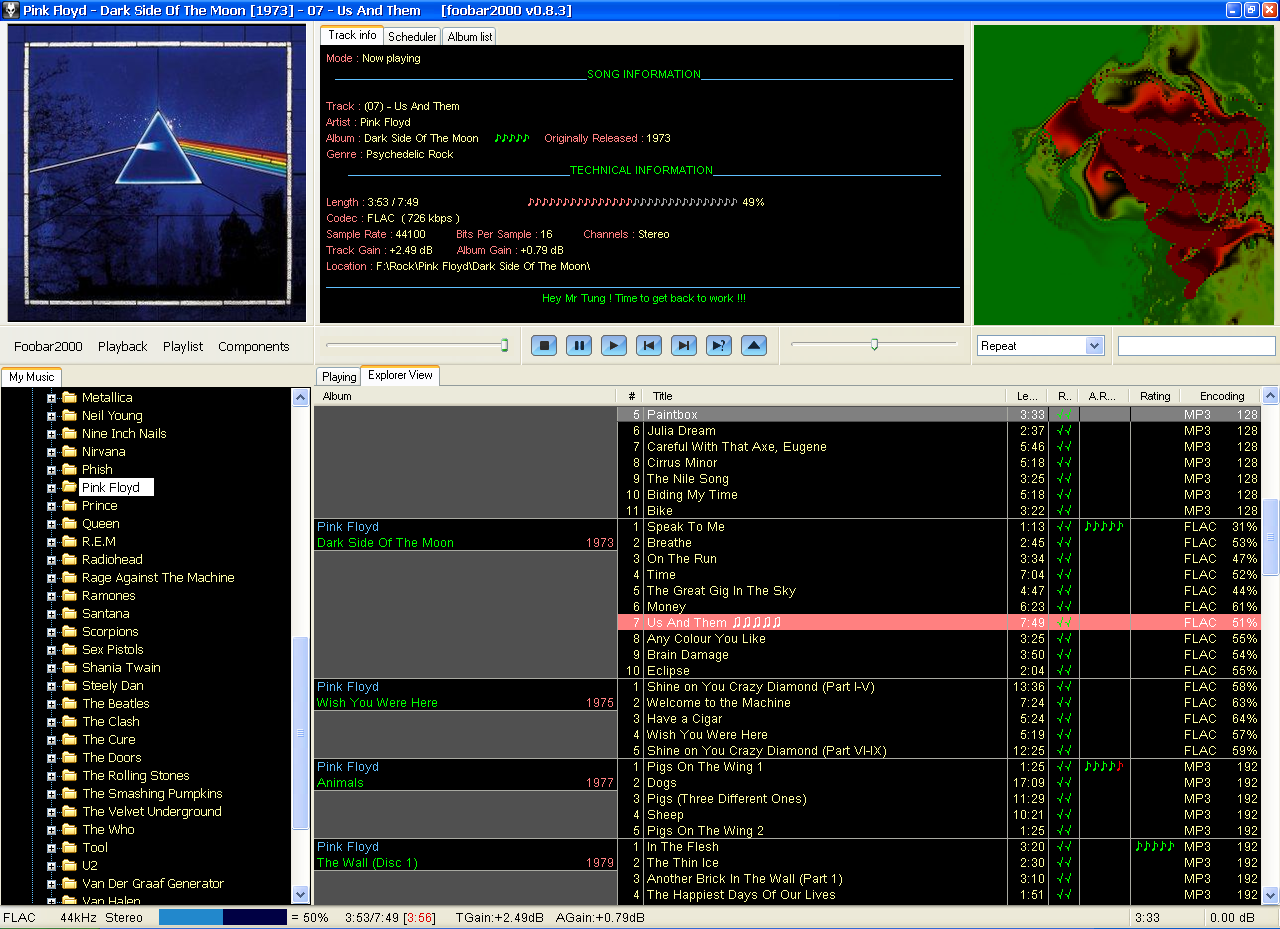
Task: Click the Queen folder icon
Action: pyautogui.click(x=69, y=523)
